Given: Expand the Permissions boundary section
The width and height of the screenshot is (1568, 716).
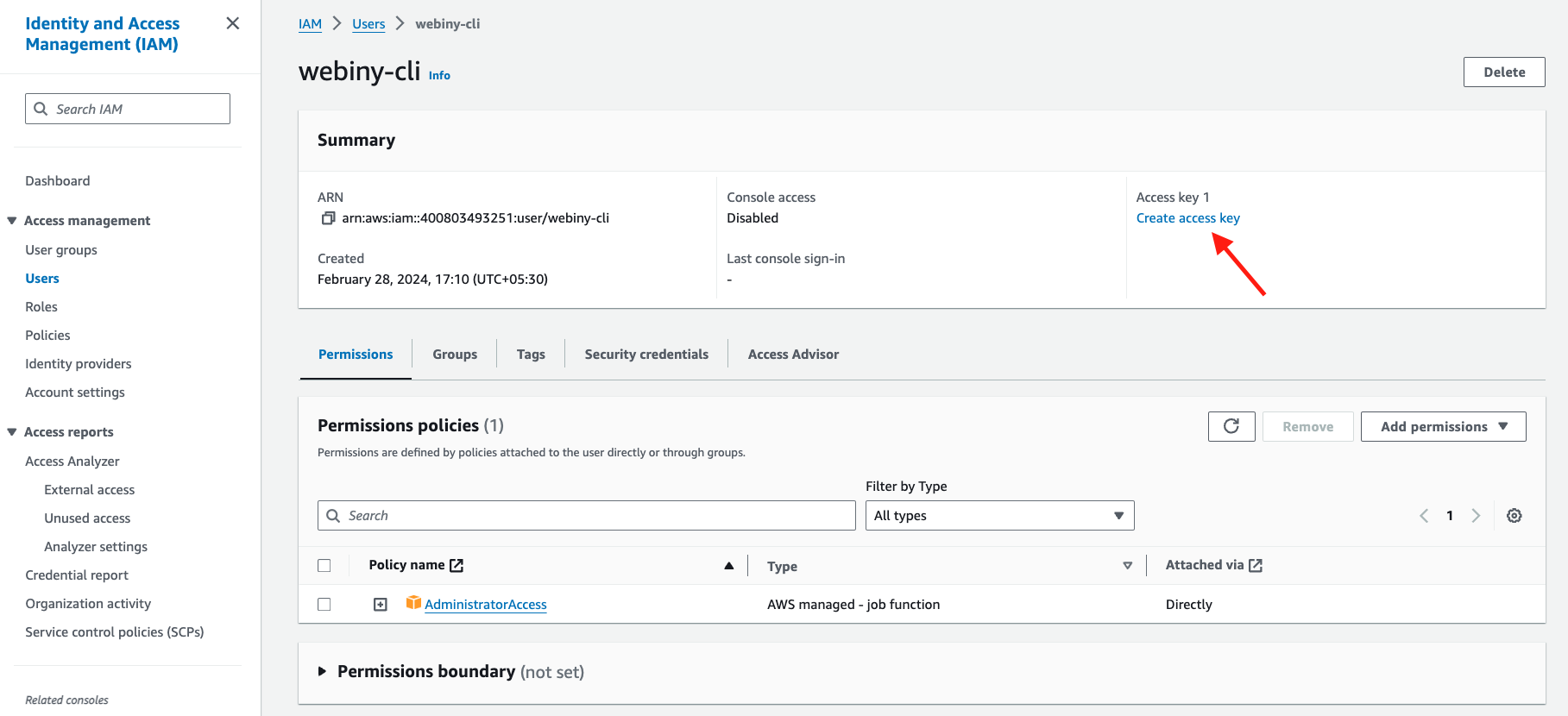Looking at the screenshot, I should [322, 671].
